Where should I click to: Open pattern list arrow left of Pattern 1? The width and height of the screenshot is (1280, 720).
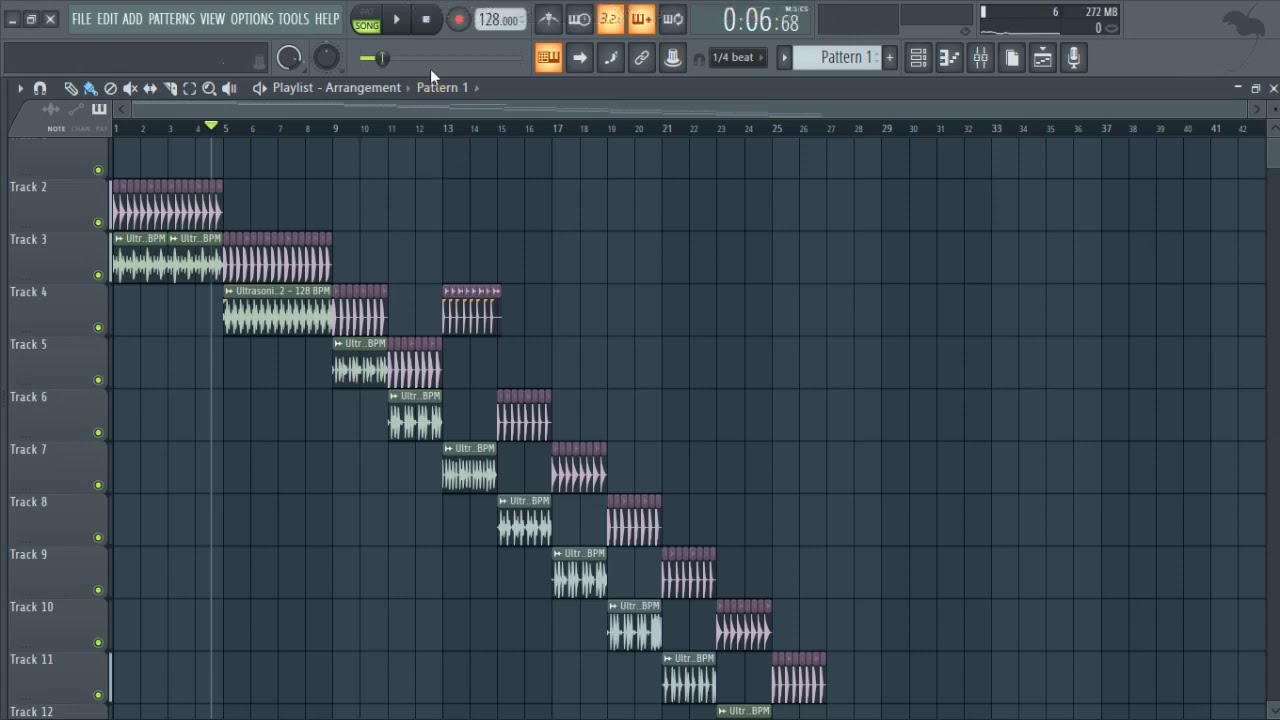pyautogui.click(x=784, y=58)
